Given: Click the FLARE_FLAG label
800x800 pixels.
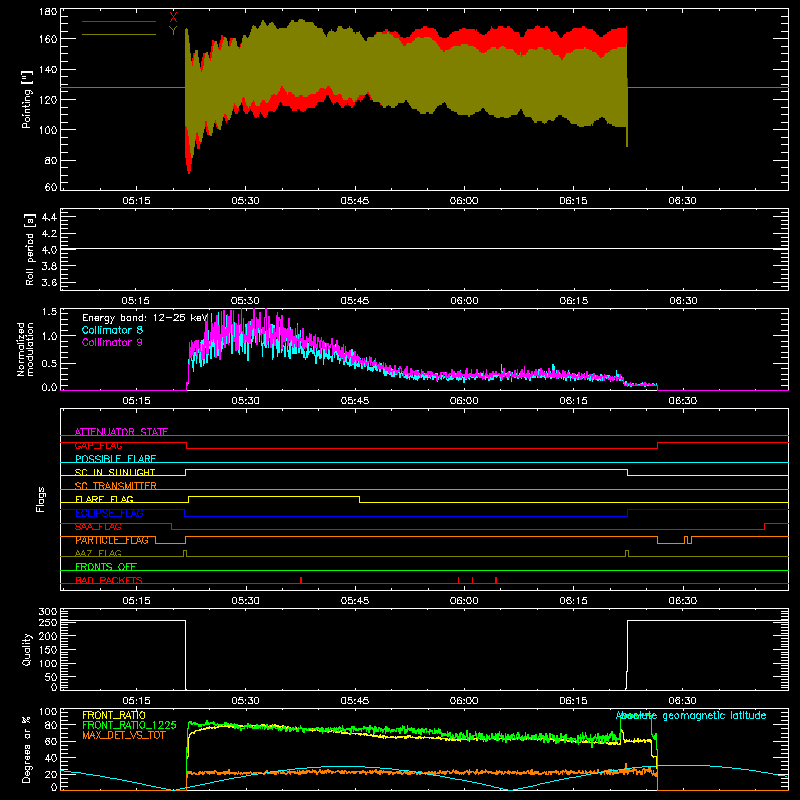Looking at the screenshot, I should coord(104,499).
